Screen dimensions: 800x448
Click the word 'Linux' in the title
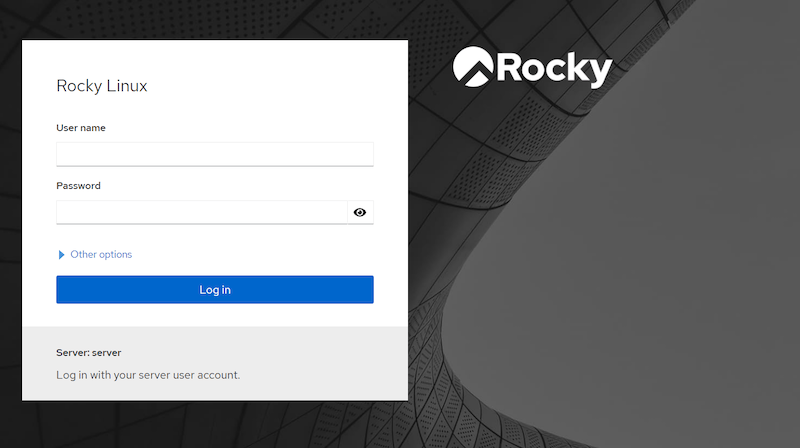point(127,86)
